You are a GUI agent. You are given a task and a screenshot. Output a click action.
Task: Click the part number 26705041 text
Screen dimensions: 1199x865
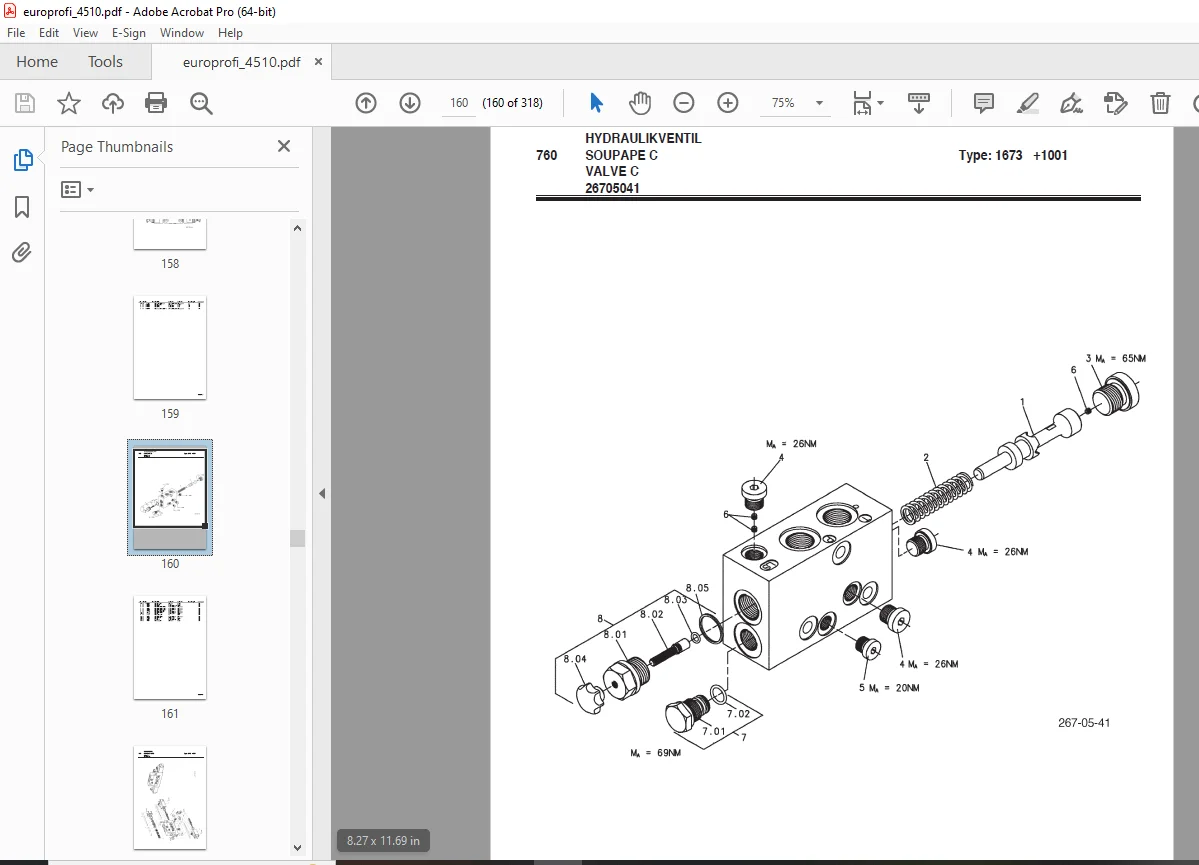(612, 188)
